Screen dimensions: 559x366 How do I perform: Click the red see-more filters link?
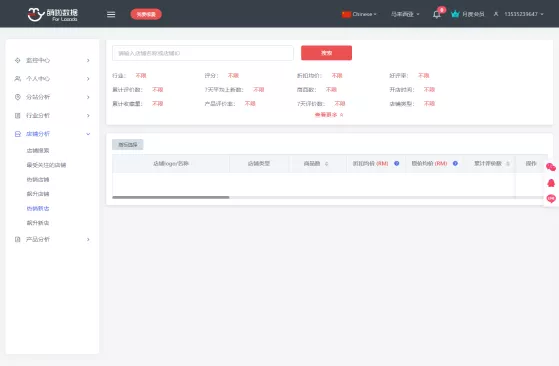click(329, 115)
